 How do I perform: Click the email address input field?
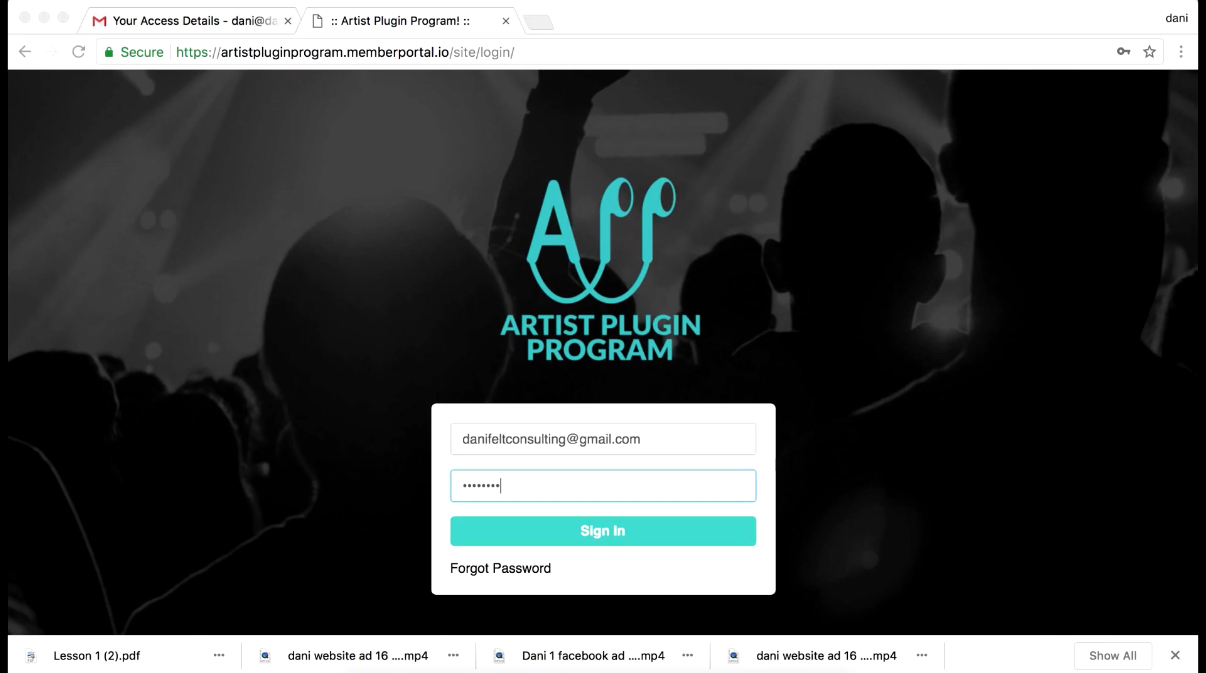point(603,439)
